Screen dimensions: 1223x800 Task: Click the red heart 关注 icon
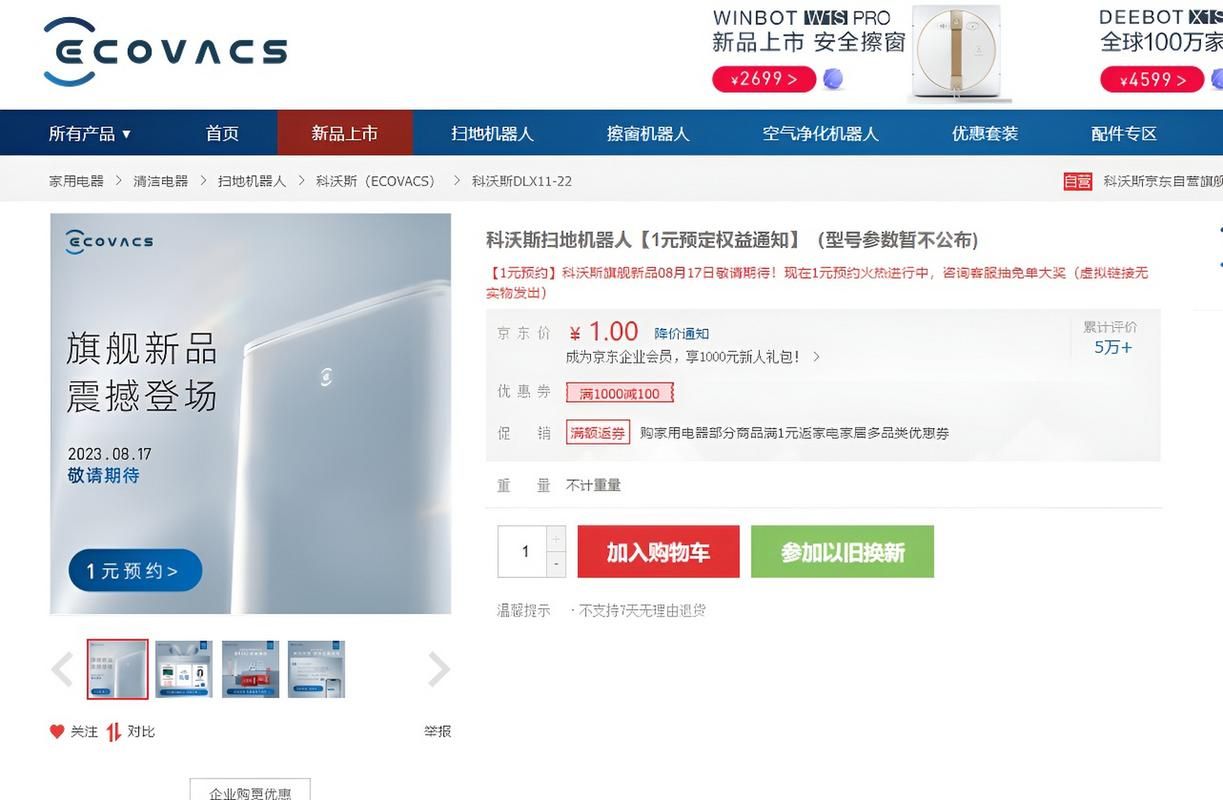pos(57,731)
